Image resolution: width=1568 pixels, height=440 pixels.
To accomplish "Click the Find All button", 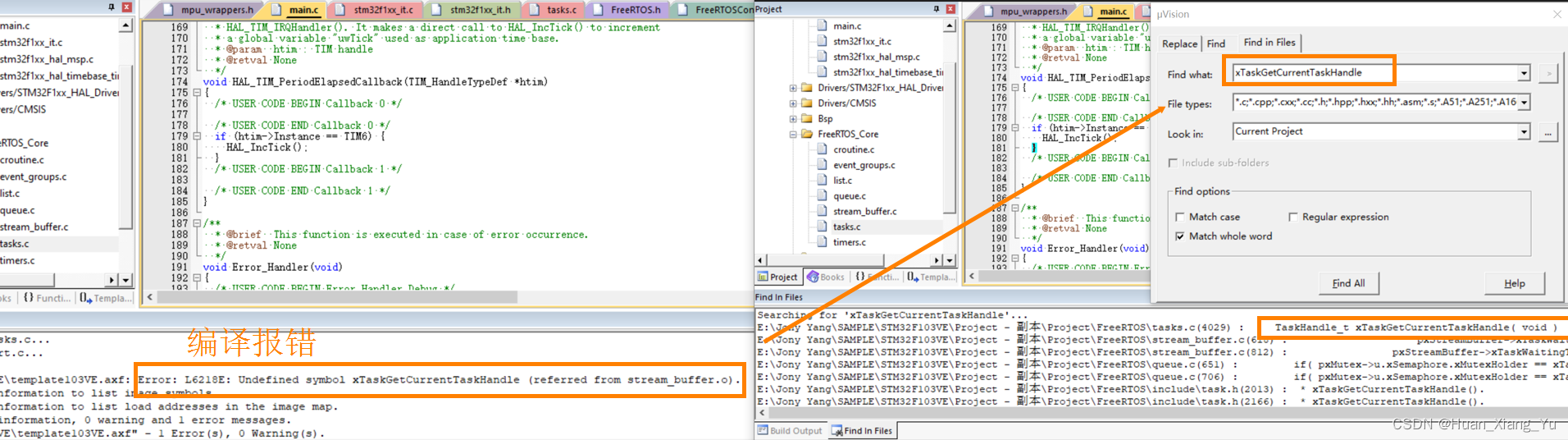I will (x=1348, y=283).
